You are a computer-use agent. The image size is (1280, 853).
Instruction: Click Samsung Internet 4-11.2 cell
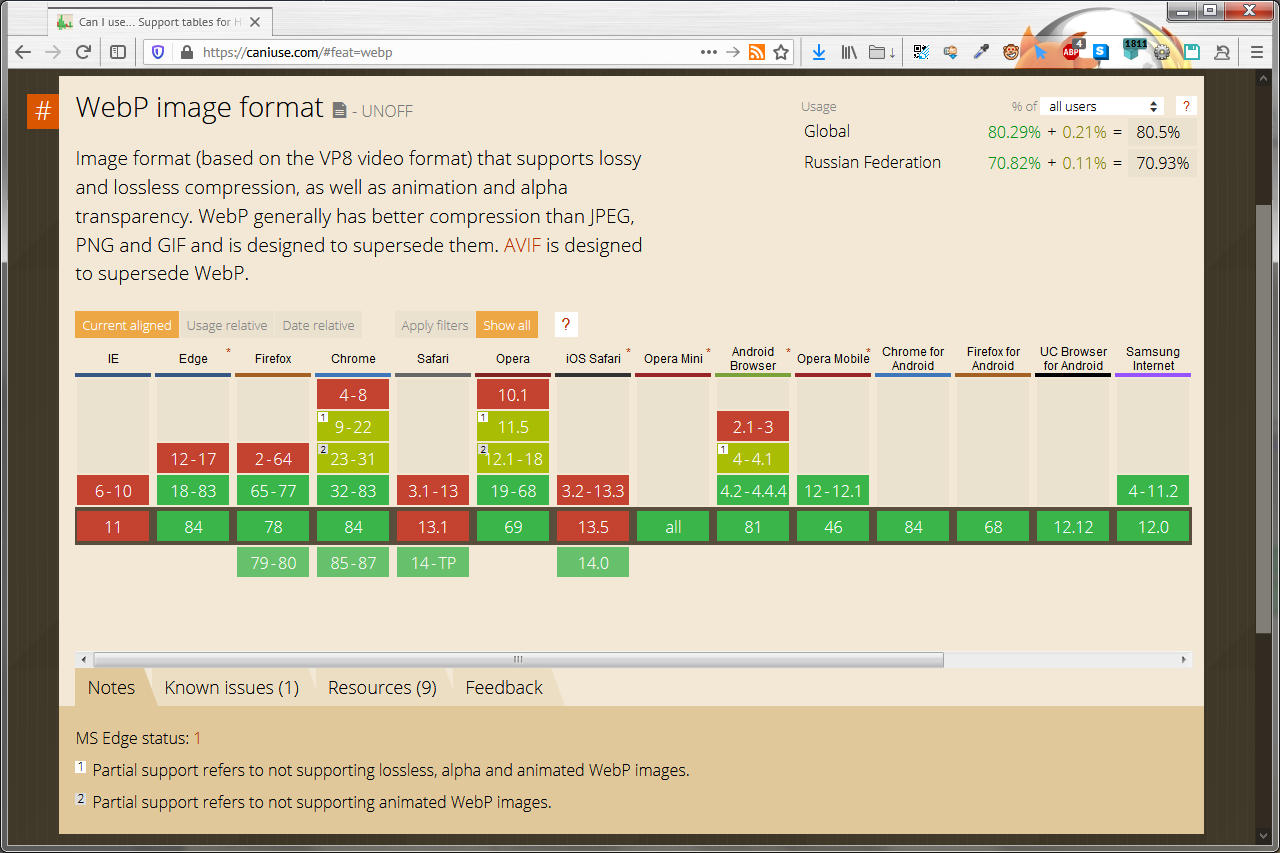1153,491
